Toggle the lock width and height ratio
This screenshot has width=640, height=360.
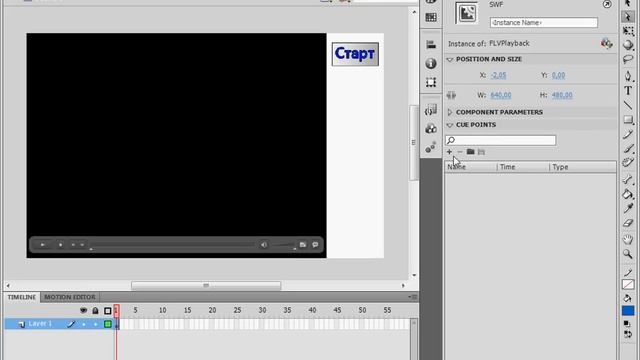click(451, 95)
